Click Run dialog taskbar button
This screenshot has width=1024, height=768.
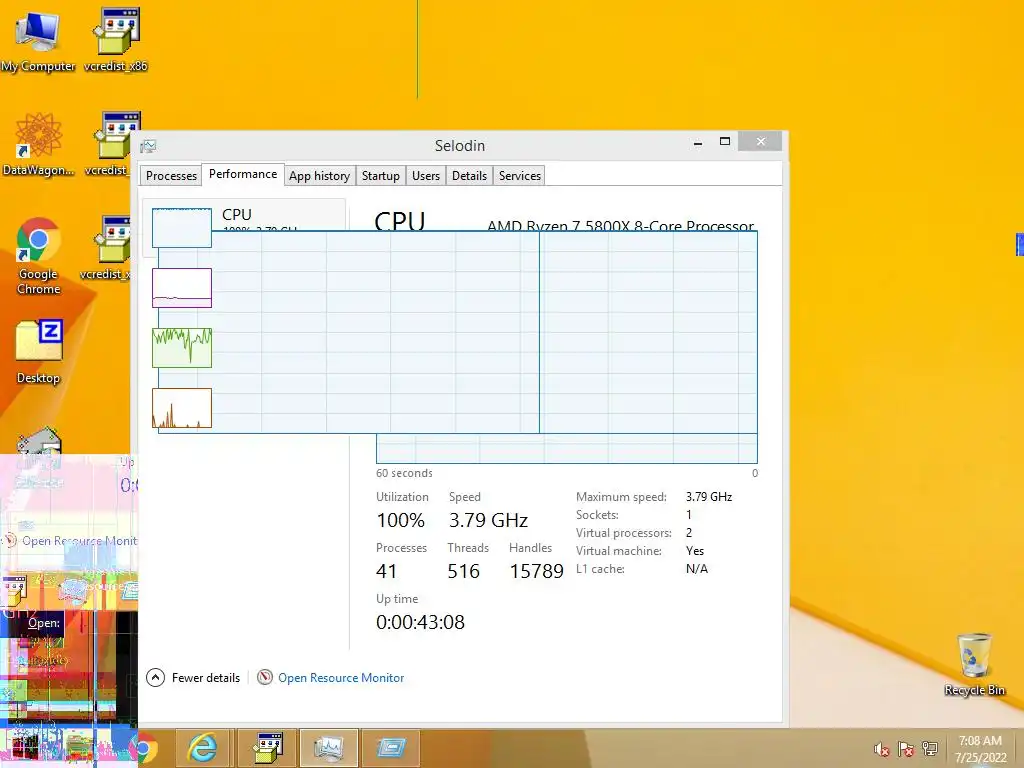tap(391, 748)
